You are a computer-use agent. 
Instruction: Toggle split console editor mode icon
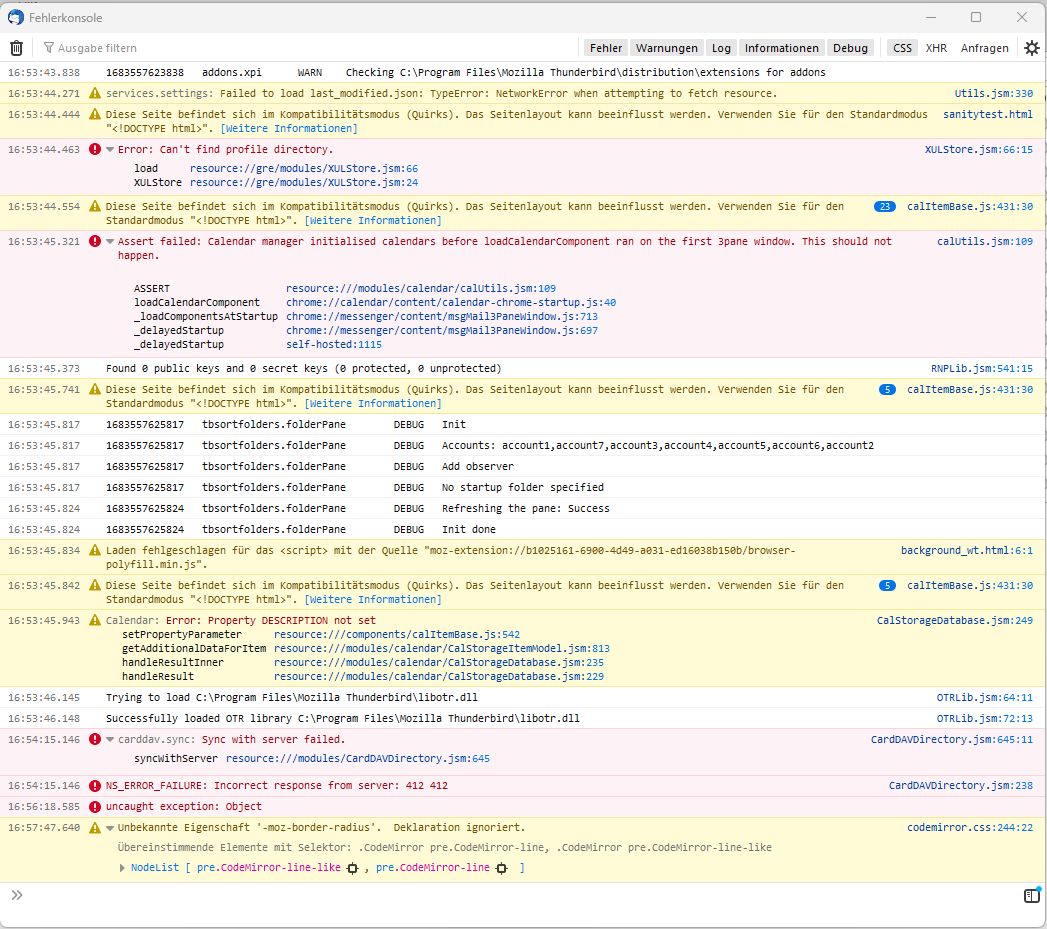click(1031, 896)
